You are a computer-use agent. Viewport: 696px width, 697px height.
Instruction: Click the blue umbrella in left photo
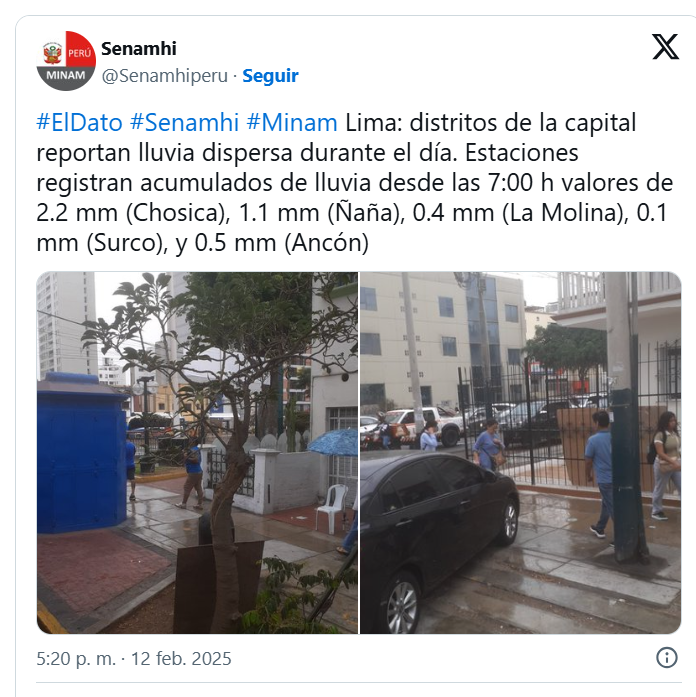333,442
